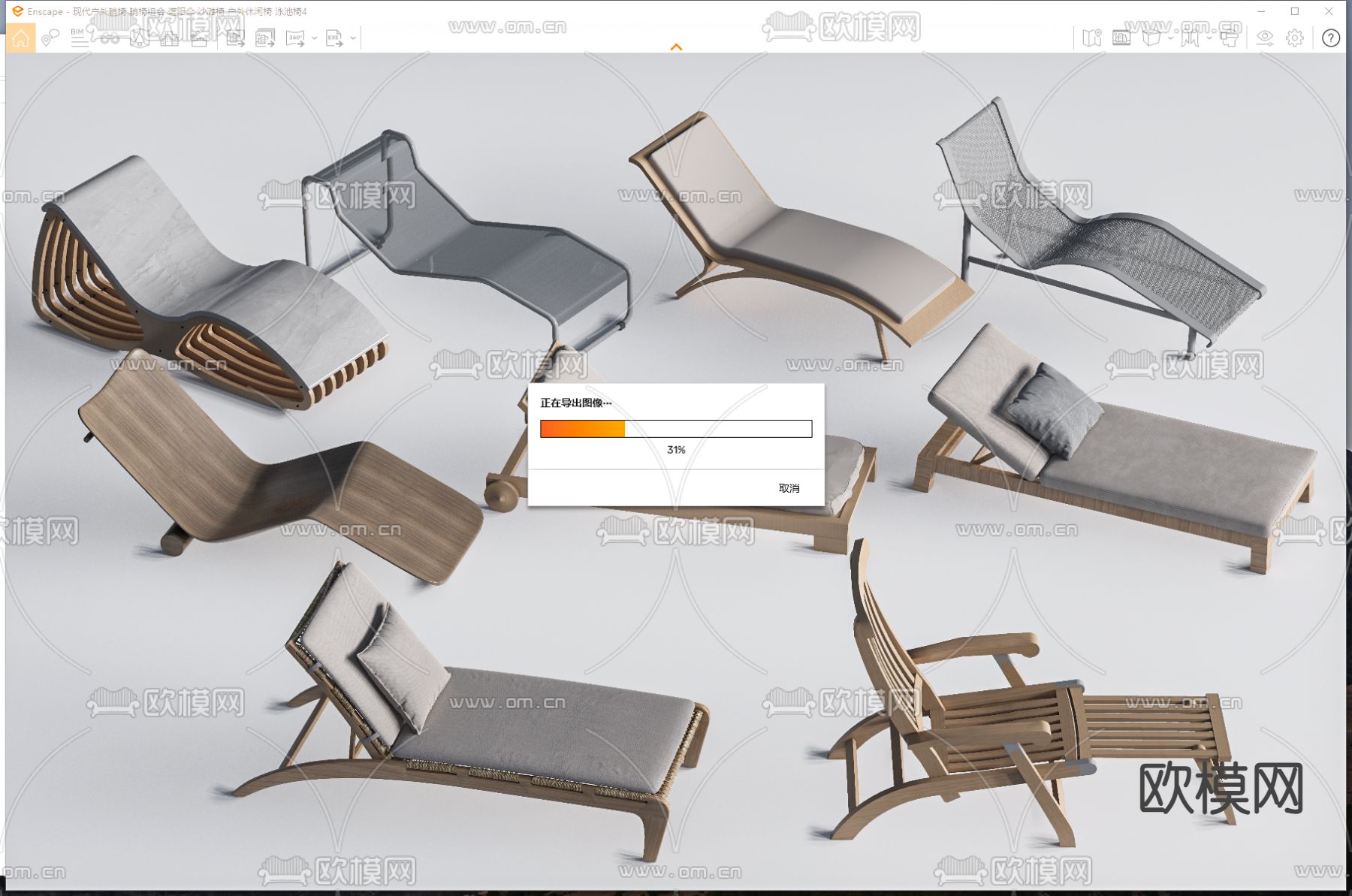Expand the 360° panorama export dropdown

314,38
